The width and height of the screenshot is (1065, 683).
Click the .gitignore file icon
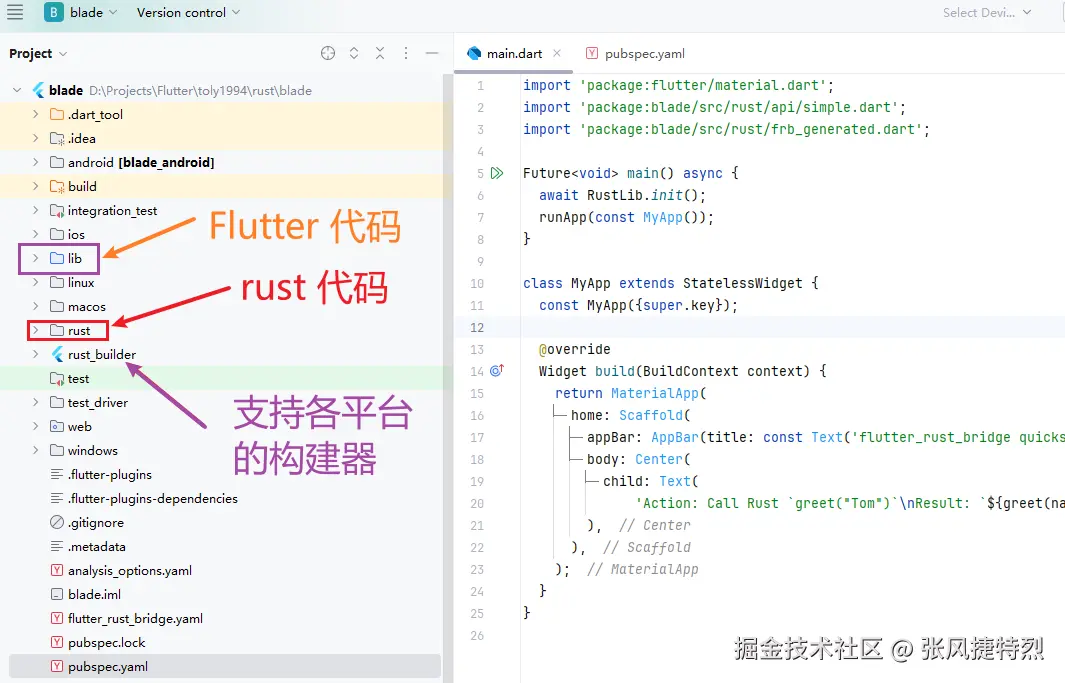[x=57, y=522]
